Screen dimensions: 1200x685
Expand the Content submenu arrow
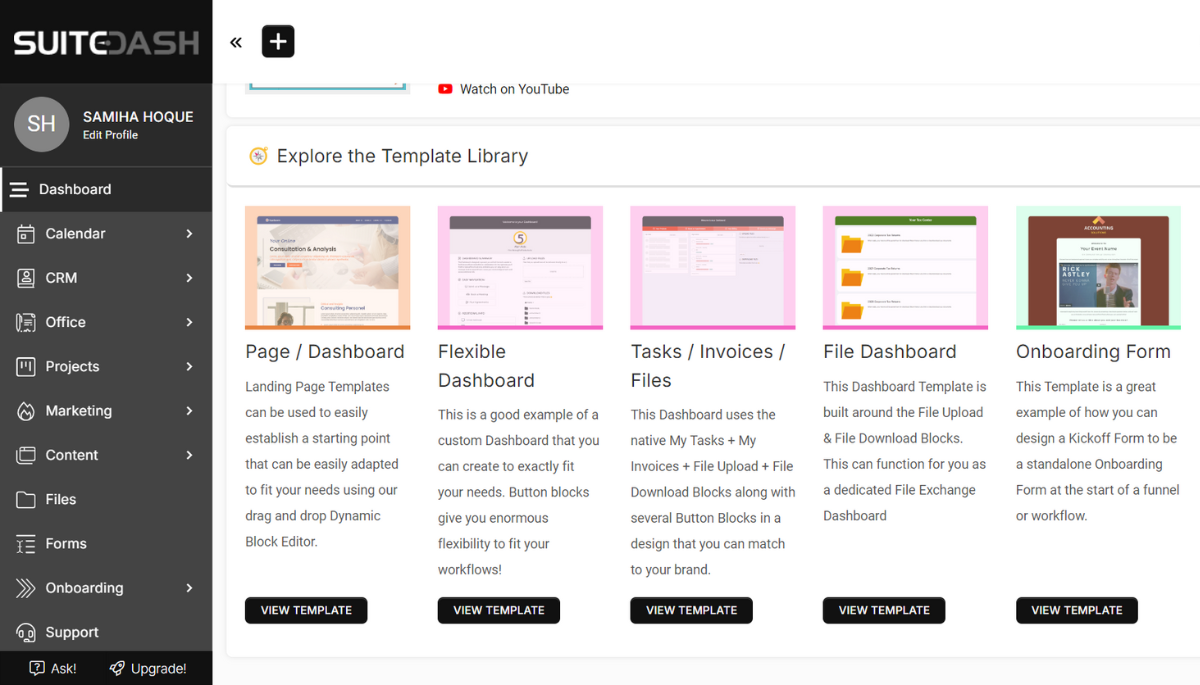(189, 455)
